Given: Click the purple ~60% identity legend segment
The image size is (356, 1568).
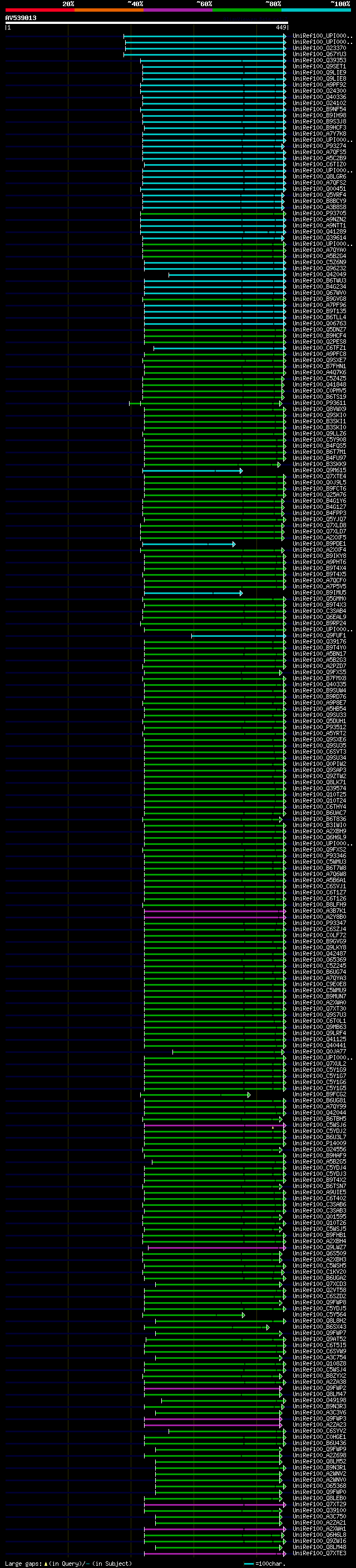Looking at the screenshot, I should (x=179, y=10).
